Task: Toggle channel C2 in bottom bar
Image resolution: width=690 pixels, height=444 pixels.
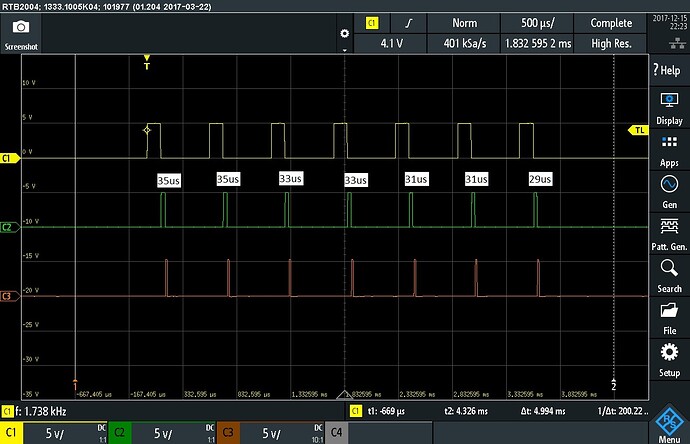Action: (x=119, y=433)
